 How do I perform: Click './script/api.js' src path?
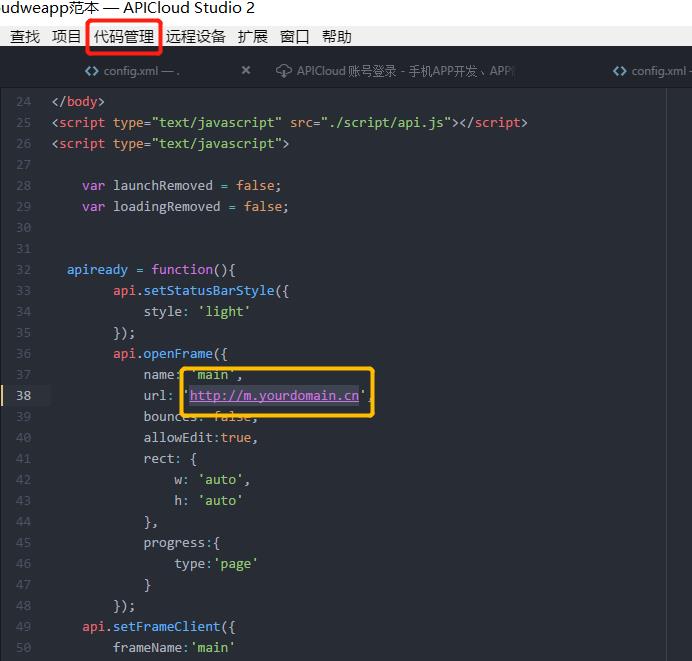pyautogui.click(x=386, y=122)
